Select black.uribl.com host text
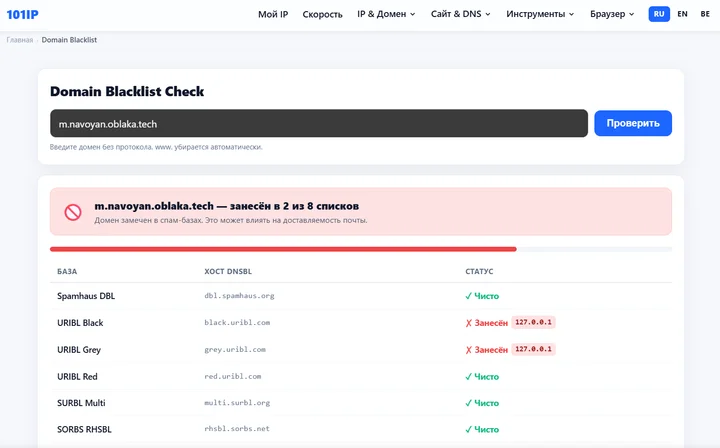This screenshot has width=720, height=448. click(x=237, y=323)
